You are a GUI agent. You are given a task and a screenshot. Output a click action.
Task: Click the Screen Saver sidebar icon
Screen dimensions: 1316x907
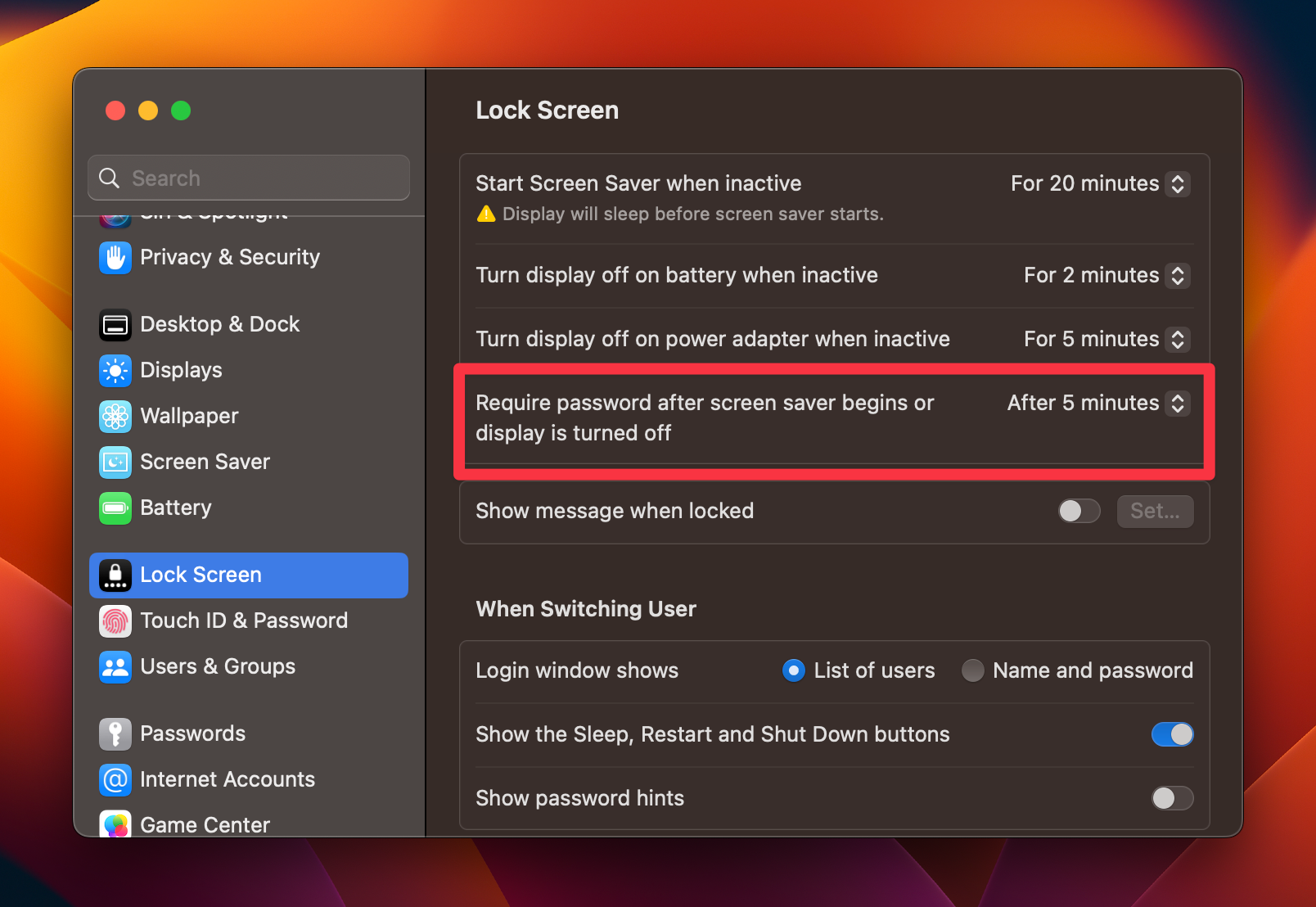[x=115, y=462]
